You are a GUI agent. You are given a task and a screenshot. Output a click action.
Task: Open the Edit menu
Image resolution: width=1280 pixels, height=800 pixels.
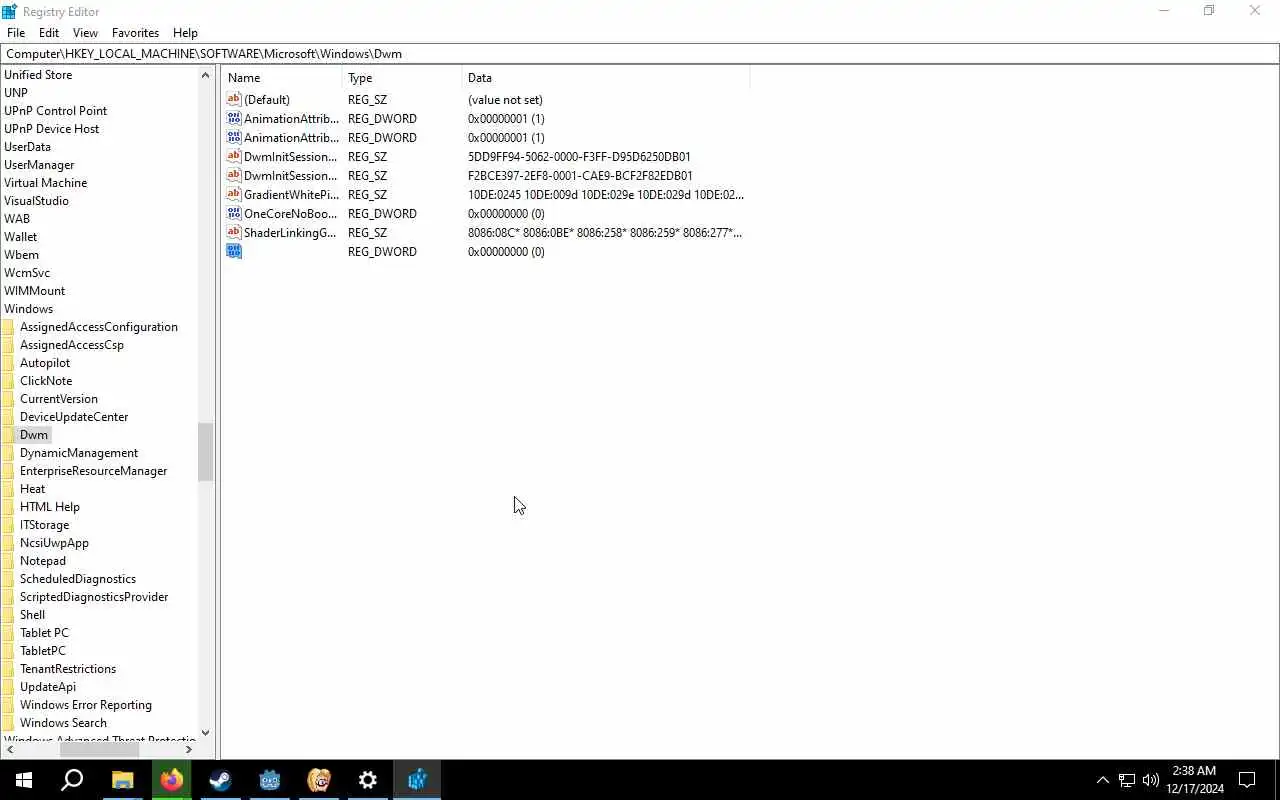click(49, 32)
